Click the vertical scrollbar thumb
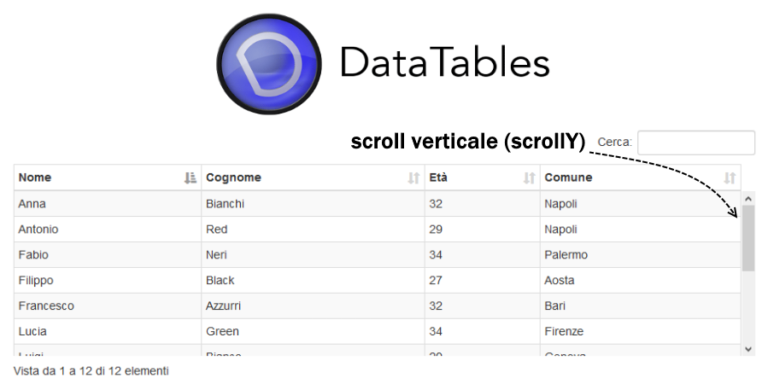Viewport: 768px width, 384px height. 748,238
